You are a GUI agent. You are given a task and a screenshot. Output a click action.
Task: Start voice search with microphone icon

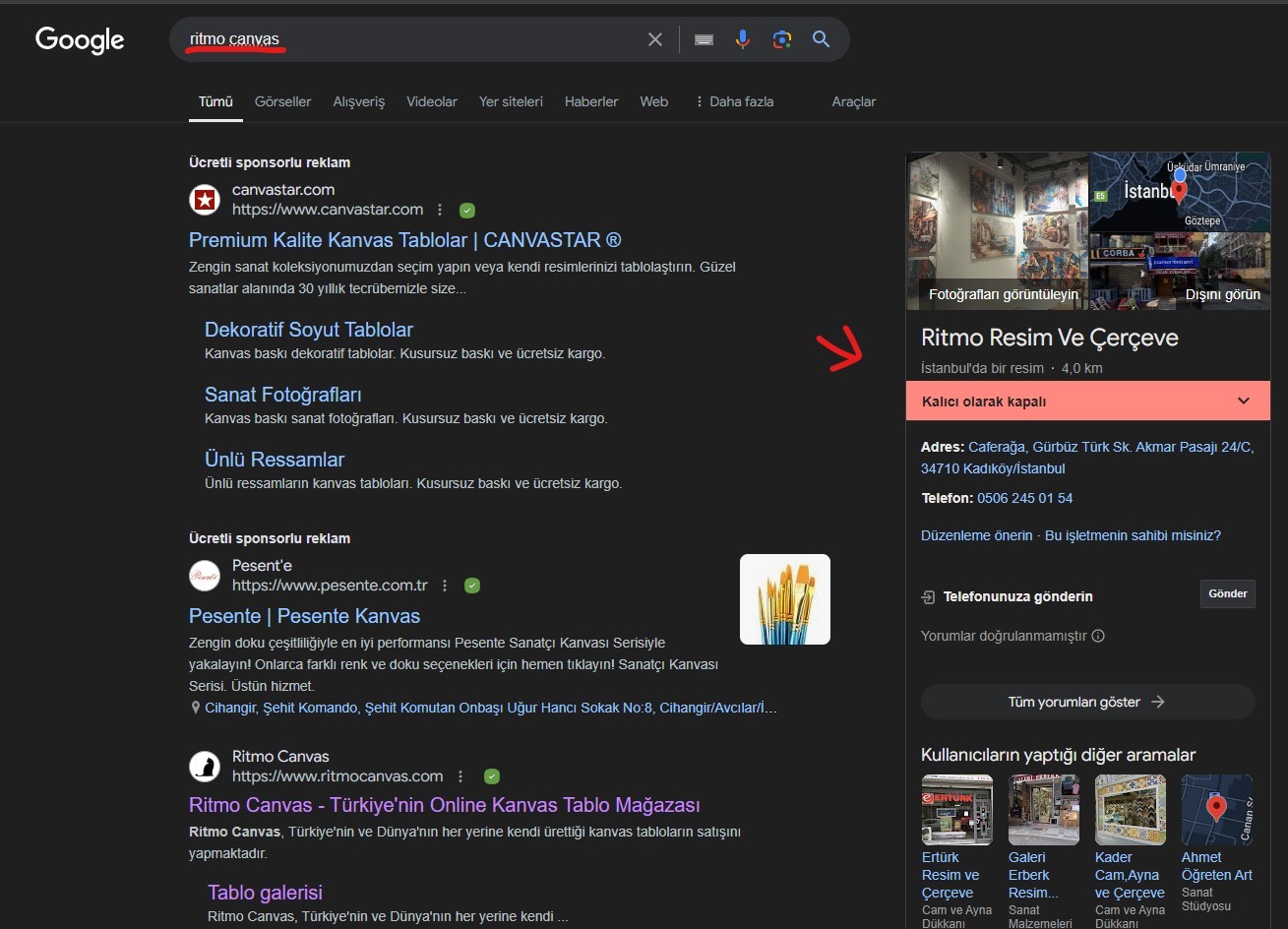tap(743, 39)
